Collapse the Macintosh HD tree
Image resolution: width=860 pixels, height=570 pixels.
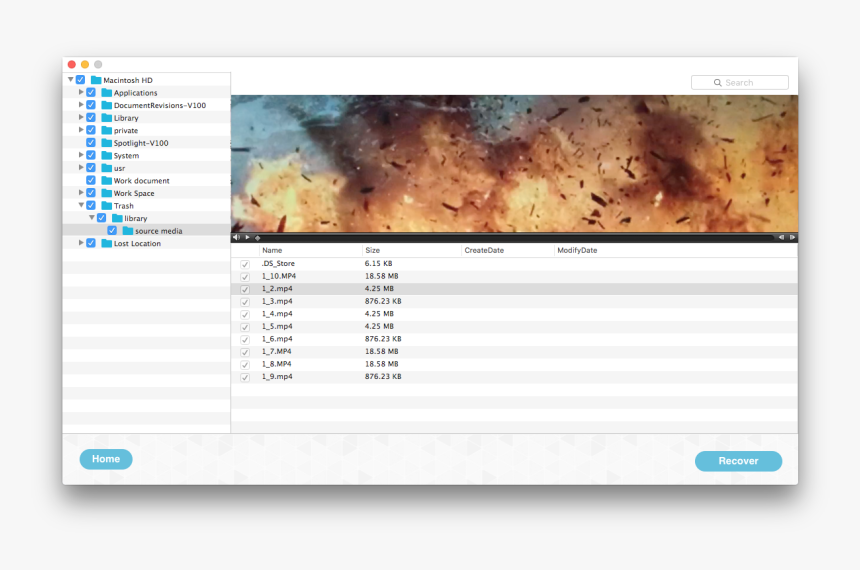pyautogui.click(x=71, y=80)
